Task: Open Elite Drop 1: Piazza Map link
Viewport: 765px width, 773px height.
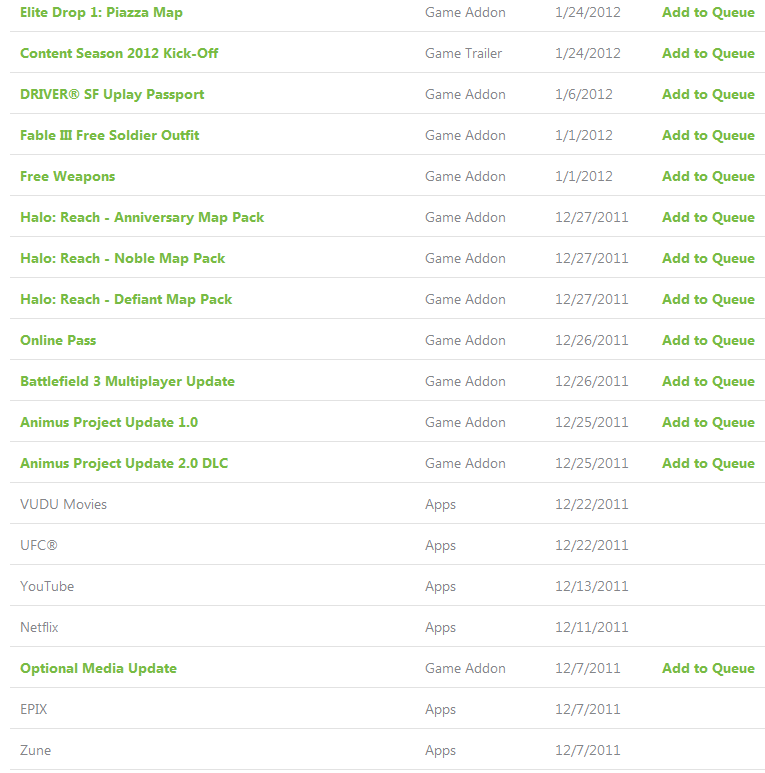Action: click(101, 12)
